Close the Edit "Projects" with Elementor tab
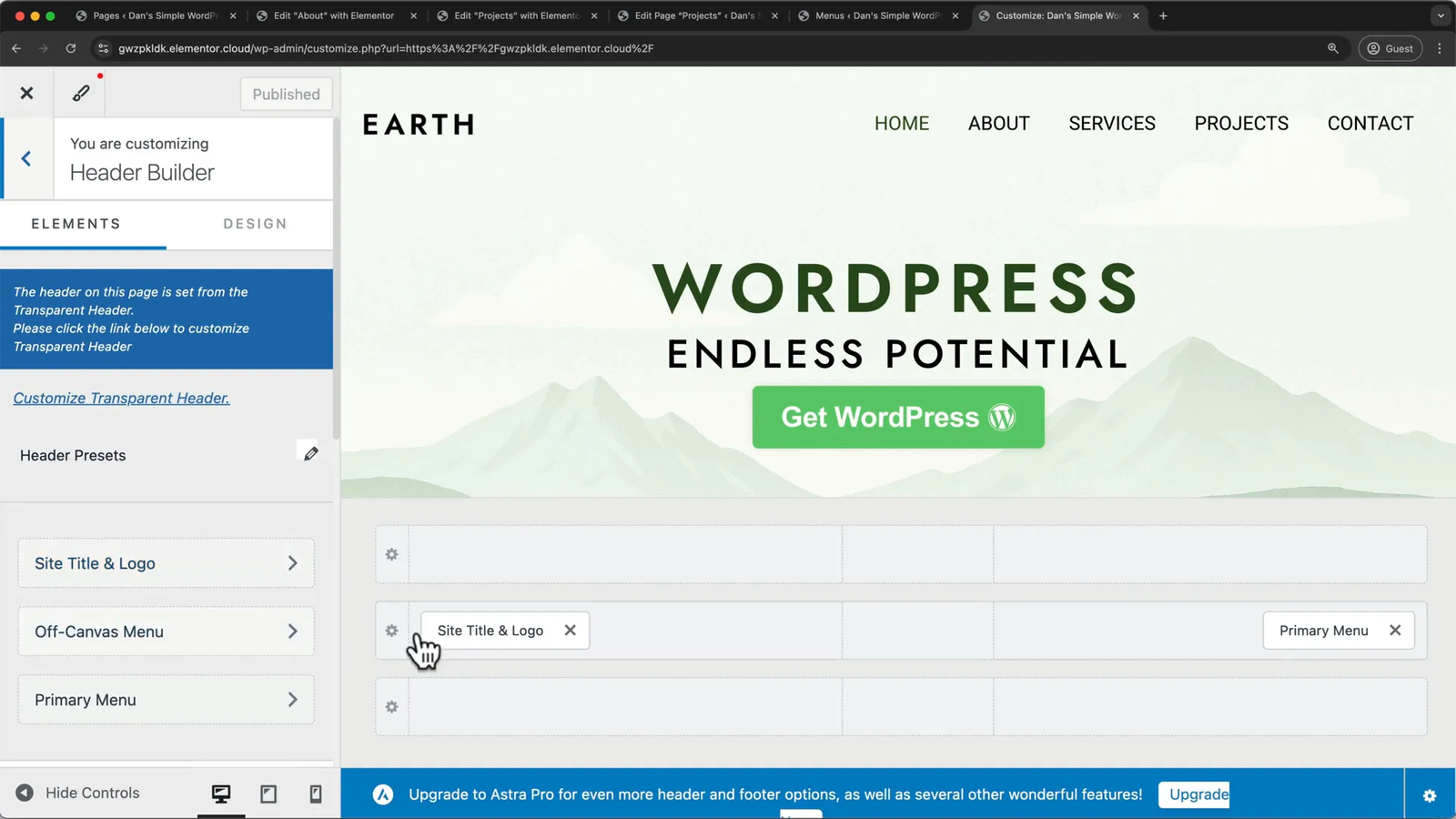Screen dimensions: 1456x819 [x=594, y=15]
